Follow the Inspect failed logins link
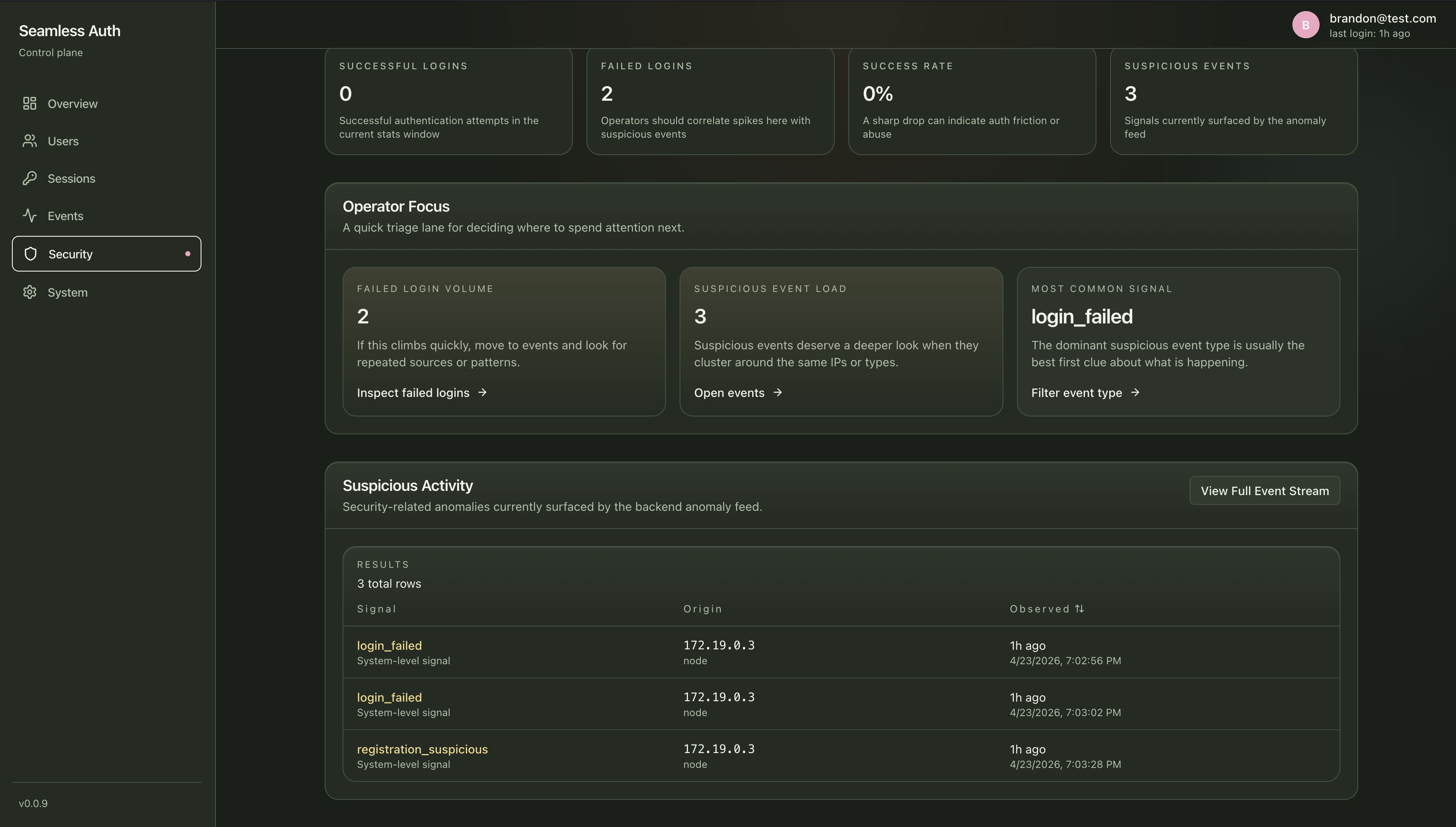The width and height of the screenshot is (1456, 827). pos(422,393)
